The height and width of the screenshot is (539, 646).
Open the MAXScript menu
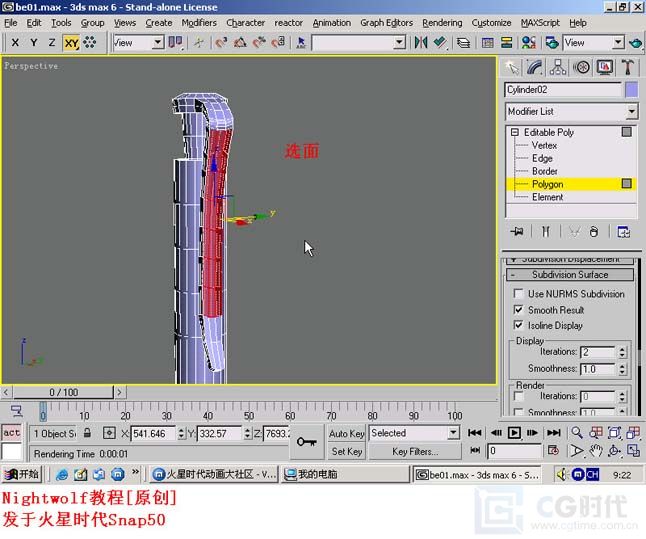click(540, 23)
